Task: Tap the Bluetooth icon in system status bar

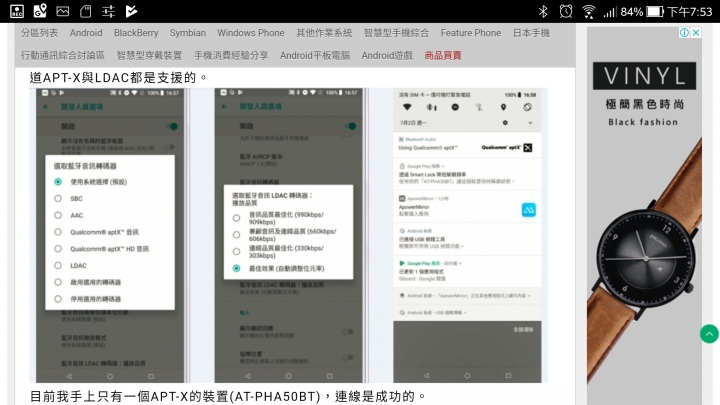Action: tap(543, 11)
